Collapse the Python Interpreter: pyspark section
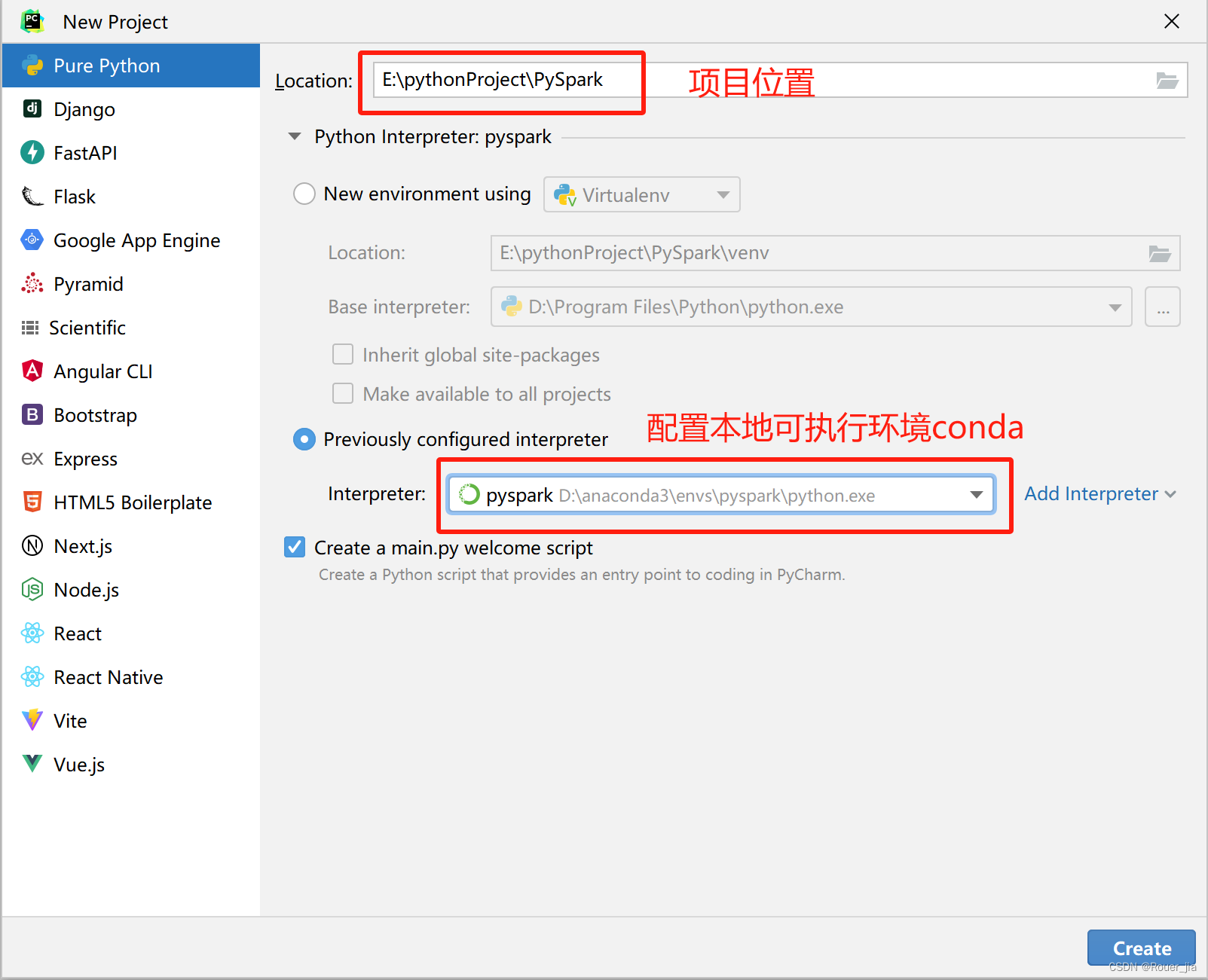1208x980 pixels. (295, 136)
